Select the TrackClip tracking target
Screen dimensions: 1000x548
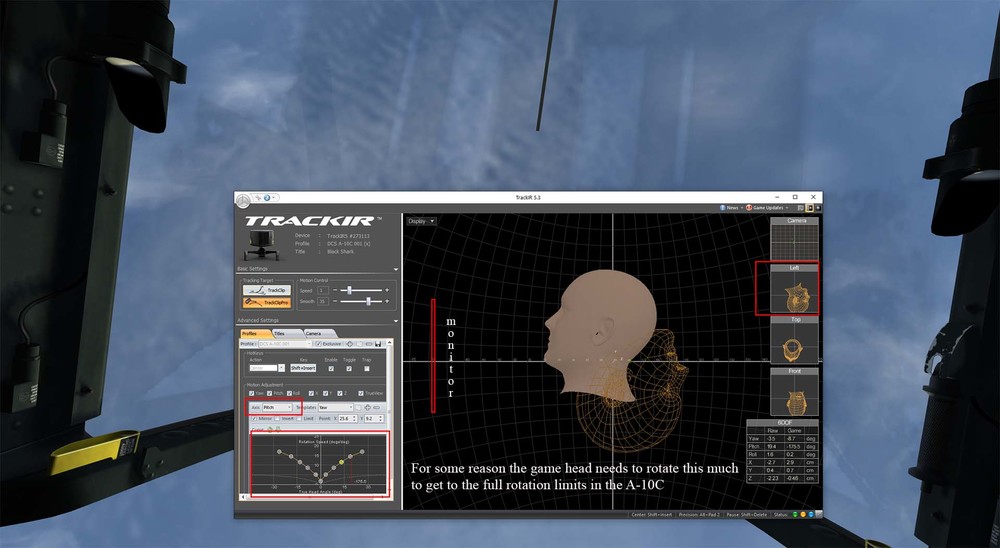[267, 290]
